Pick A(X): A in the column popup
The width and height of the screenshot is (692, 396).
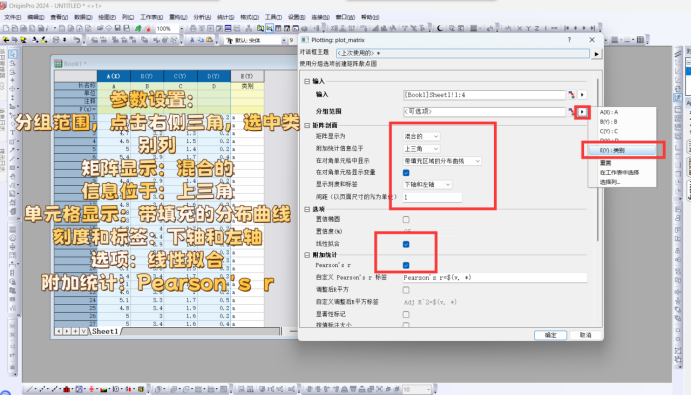tap(609, 112)
